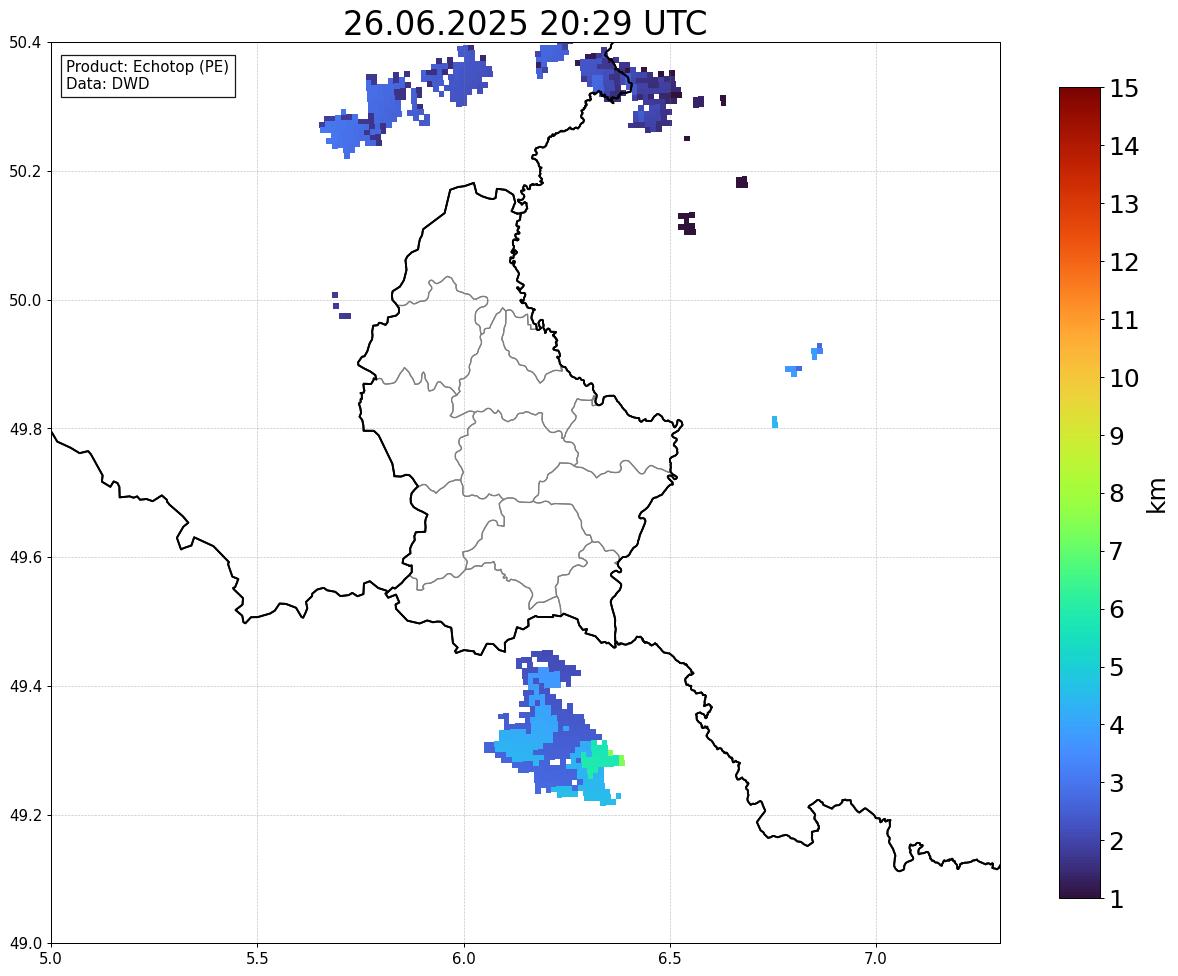Click the y-axis label '49.4'
This screenshot has width=1178, height=976.
tap(25, 686)
